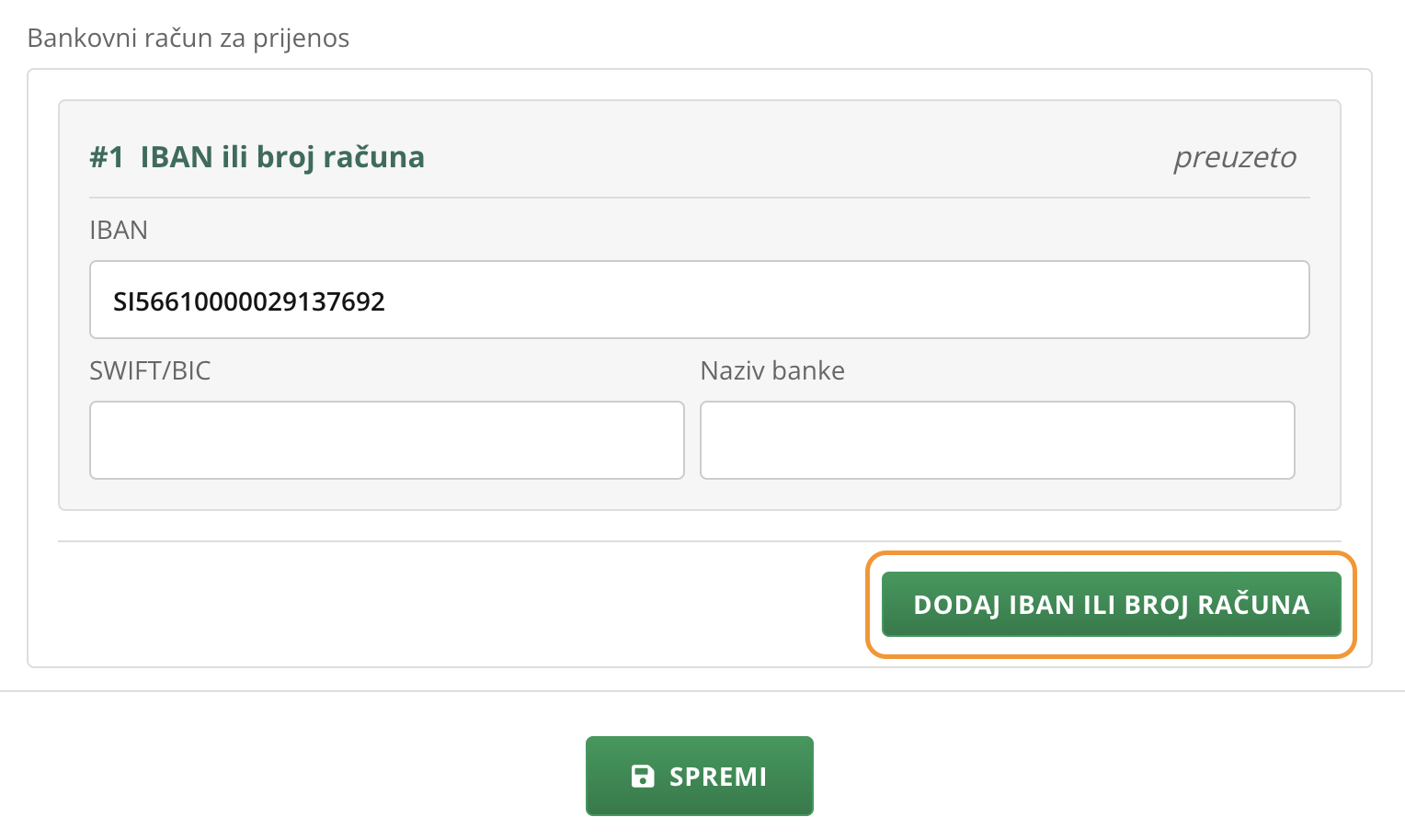Click the IBAN value SI56610000029137692
The width and height of the screenshot is (1405, 840).
pyautogui.click(x=249, y=301)
